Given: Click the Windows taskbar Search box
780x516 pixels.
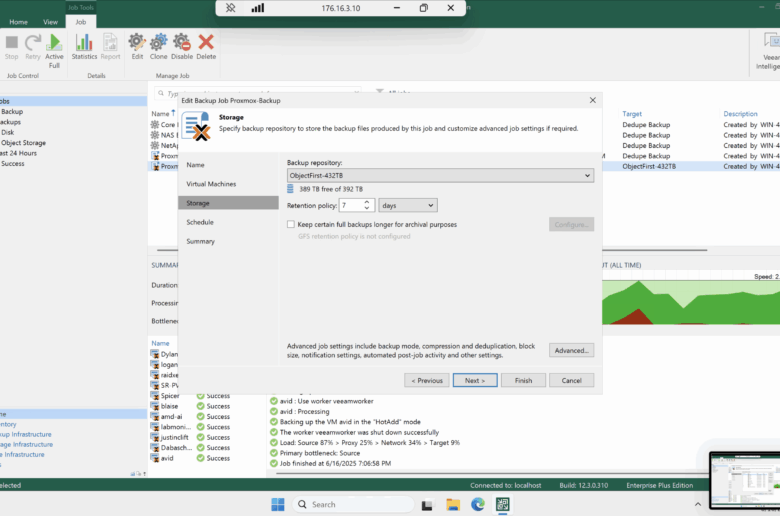Looking at the screenshot, I should coord(353,505).
